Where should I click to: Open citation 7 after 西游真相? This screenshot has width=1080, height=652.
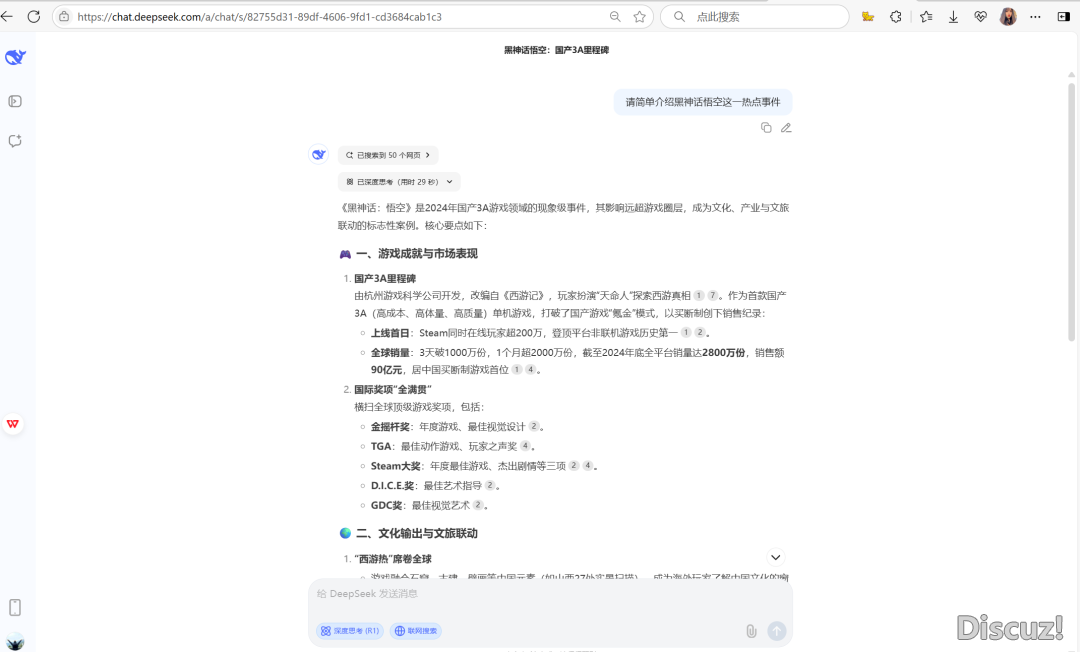click(x=713, y=296)
